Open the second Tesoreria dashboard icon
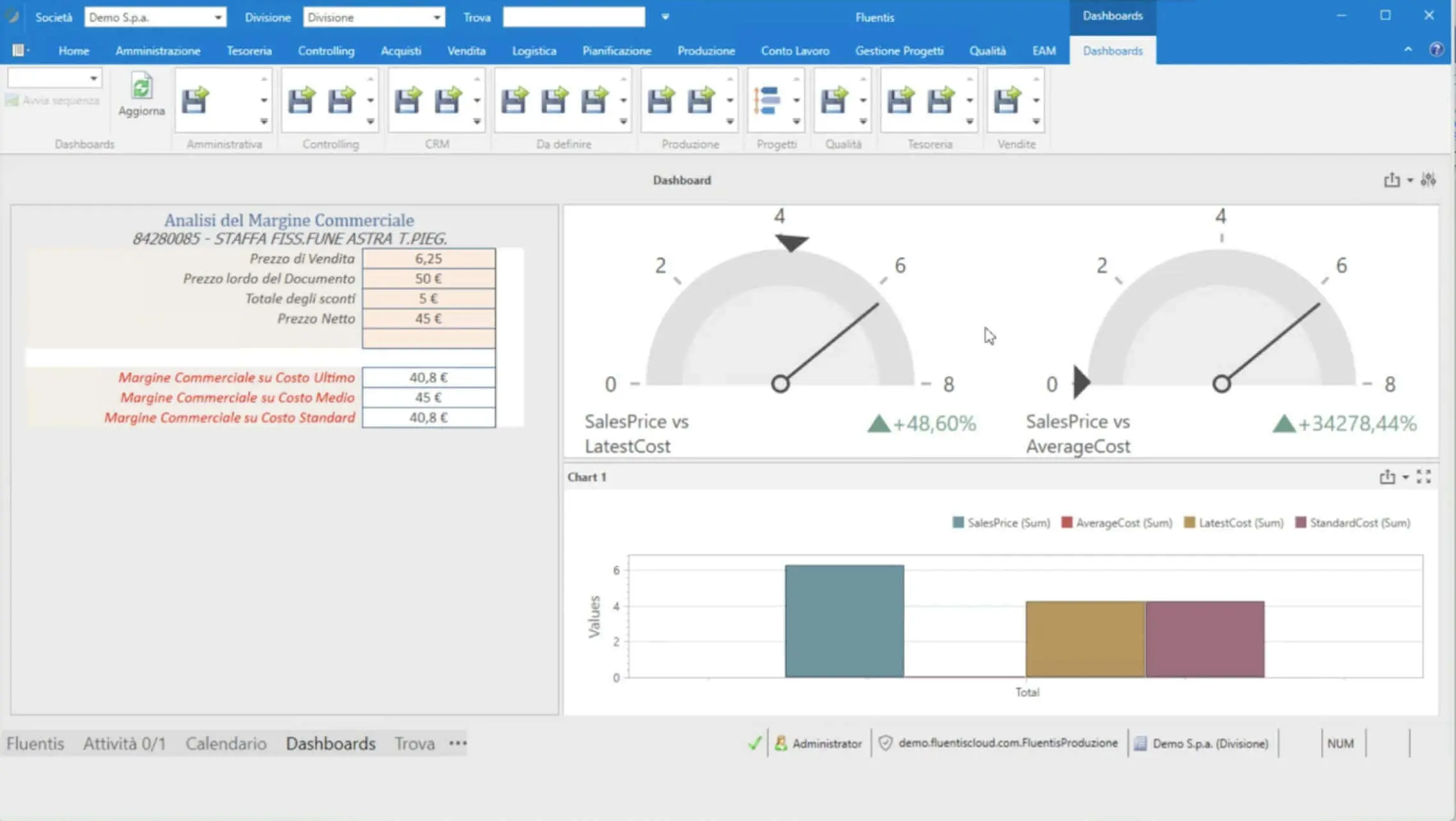This screenshot has height=821, width=1456. 941,100
